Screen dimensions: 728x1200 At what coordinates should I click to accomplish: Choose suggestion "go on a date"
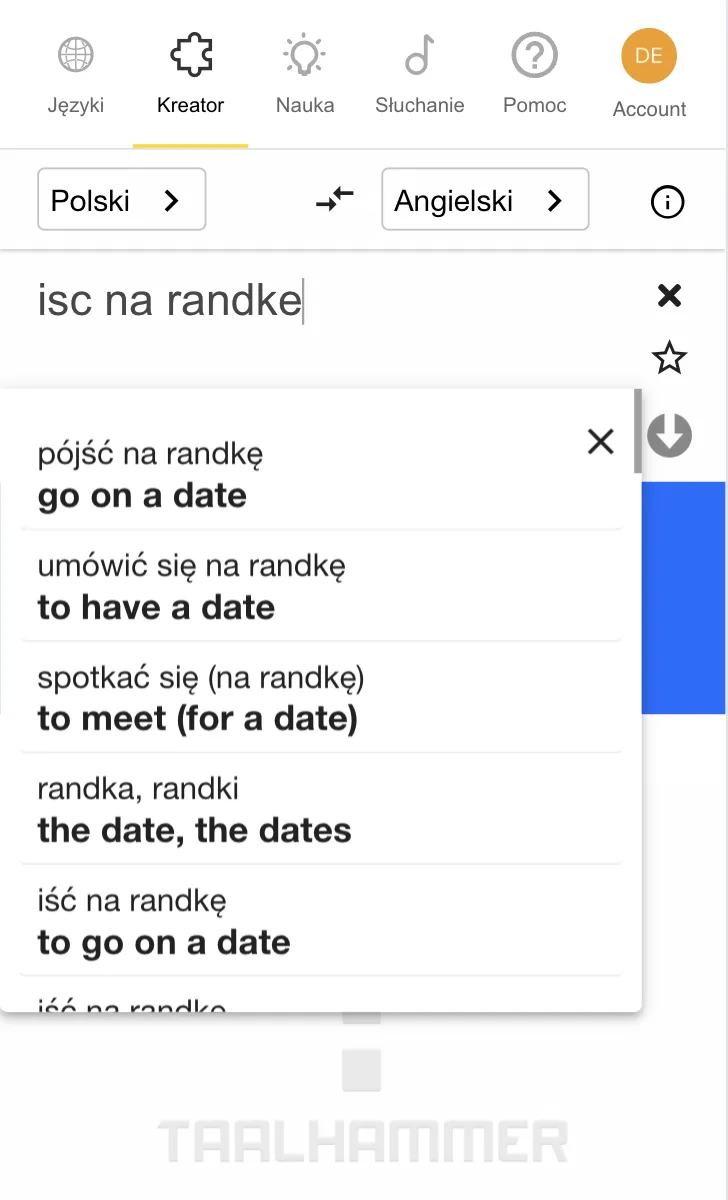coord(321,475)
